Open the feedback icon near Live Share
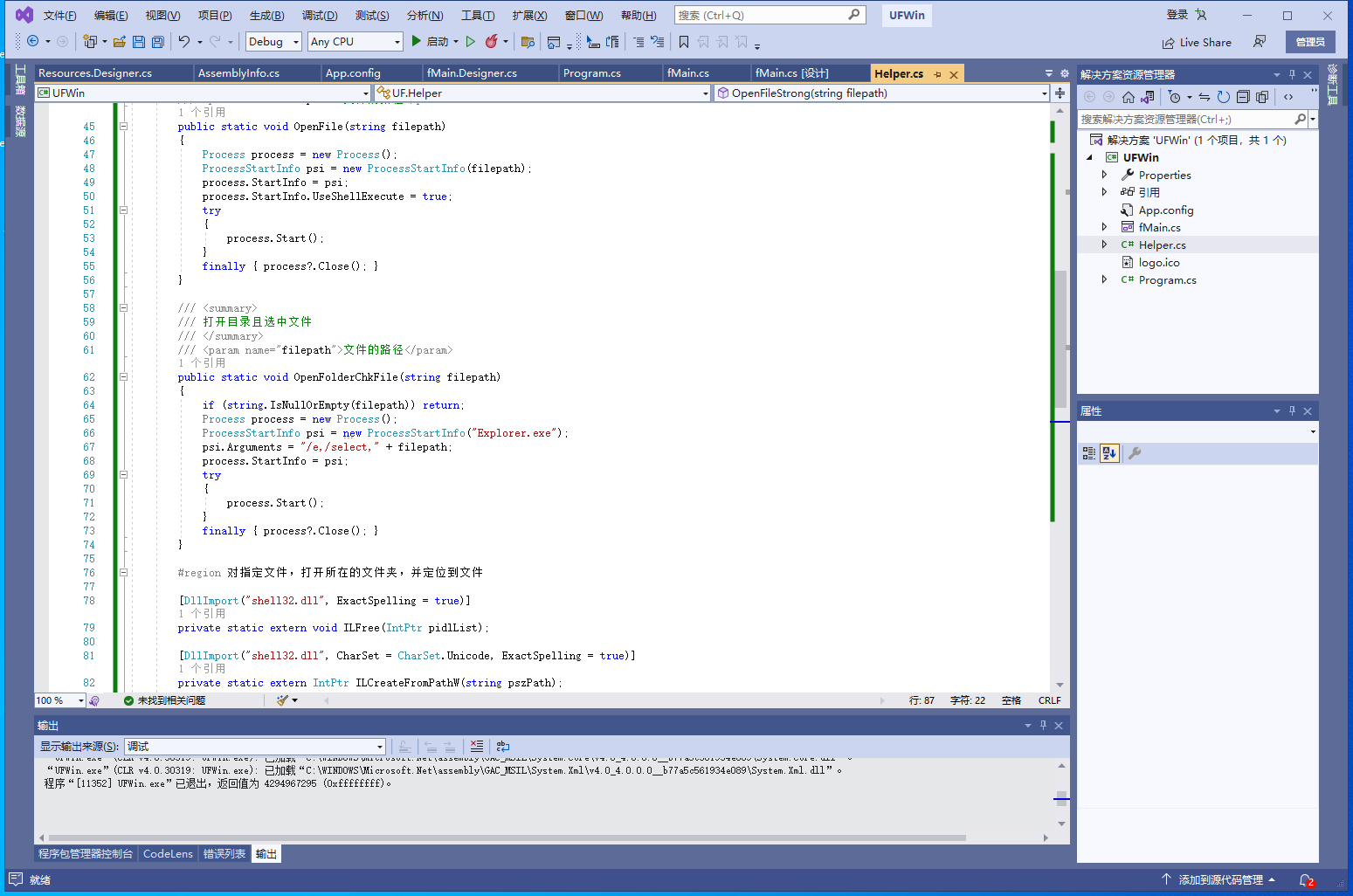The width and height of the screenshot is (1353, 896). [1260, 41]
